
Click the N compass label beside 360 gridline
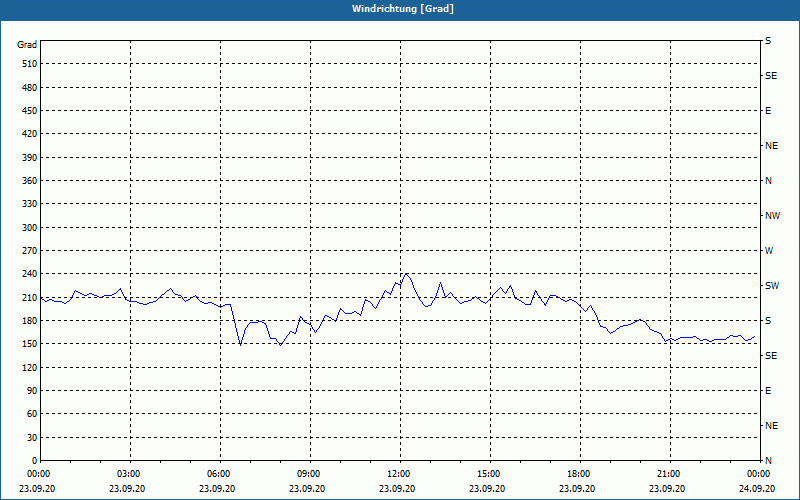pos(768,181)
